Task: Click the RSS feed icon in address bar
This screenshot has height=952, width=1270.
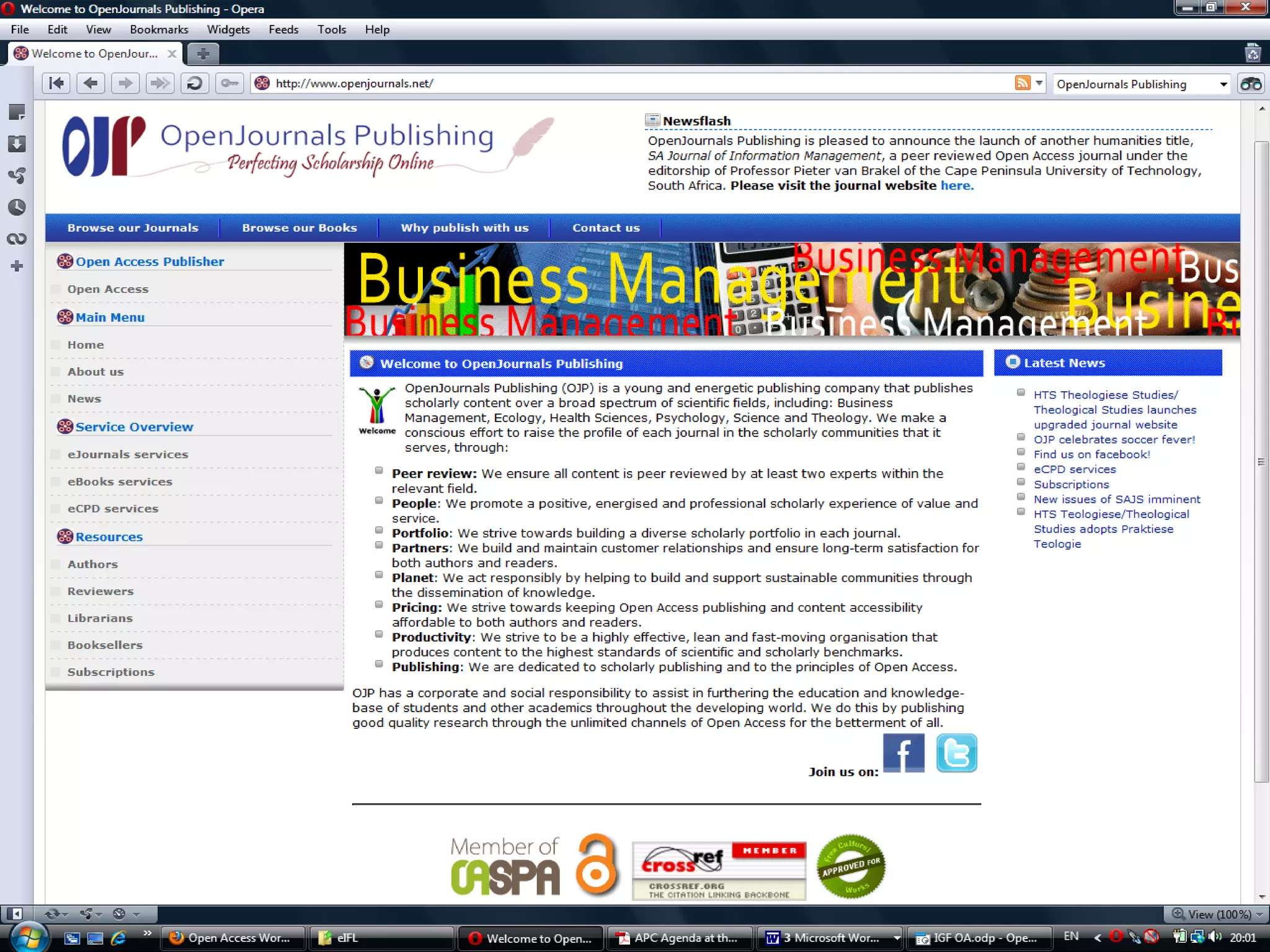Action: click(x=1022, y=83)
